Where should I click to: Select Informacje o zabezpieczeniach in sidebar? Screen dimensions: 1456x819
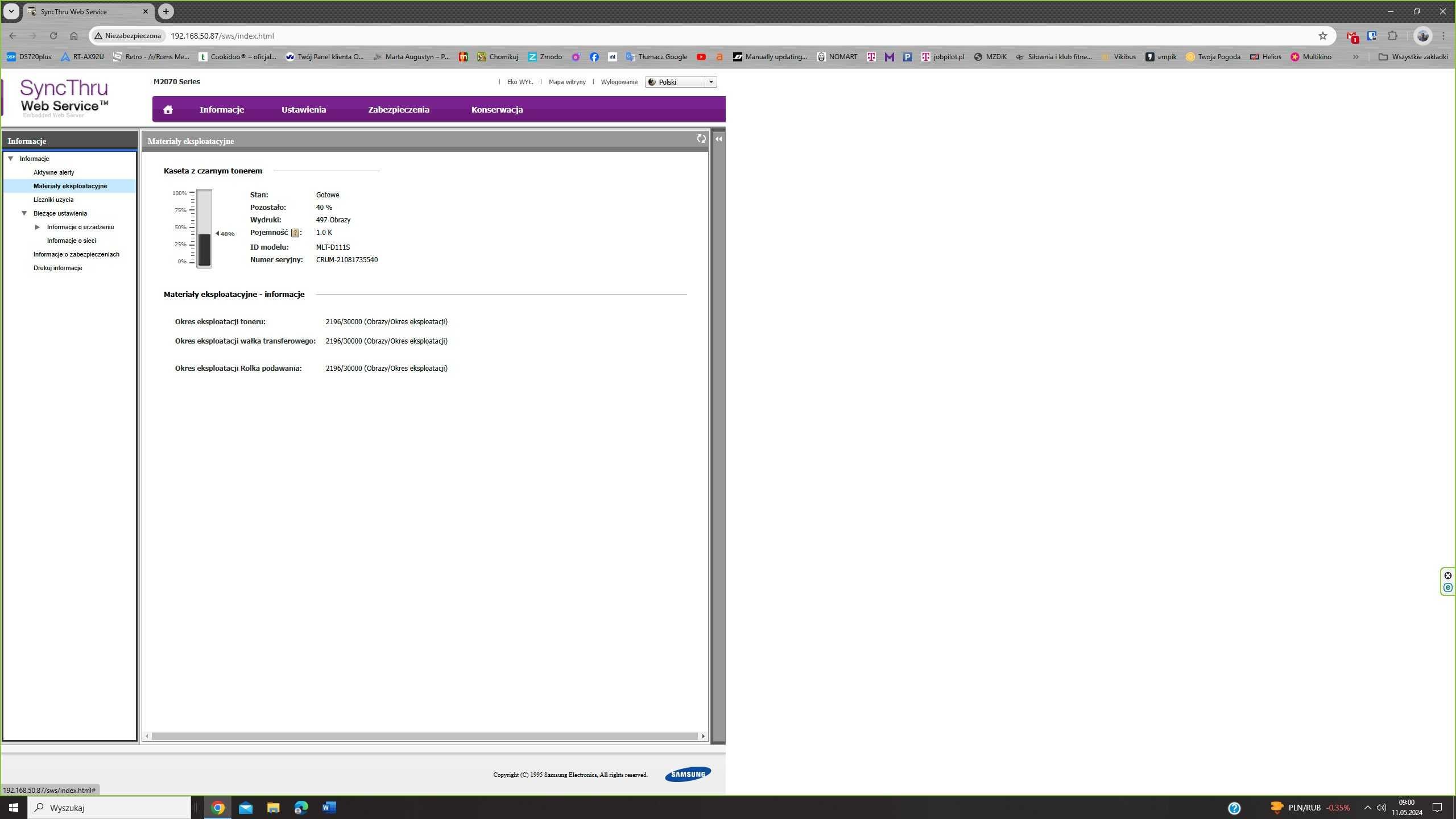pos(76,254)
